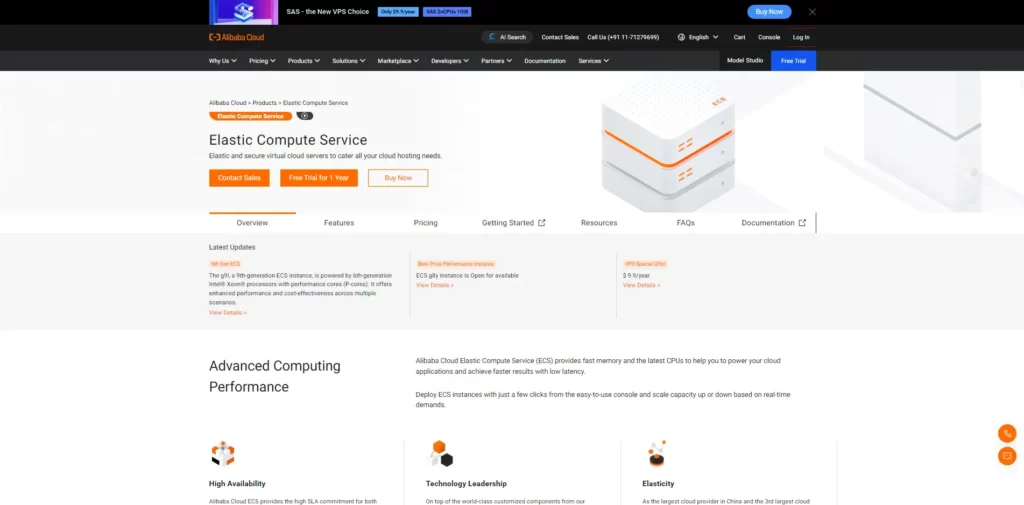Click the Only $9.9/year banner tag
The width and height of the screenshot is (1024, 505).
pos(398,12)
